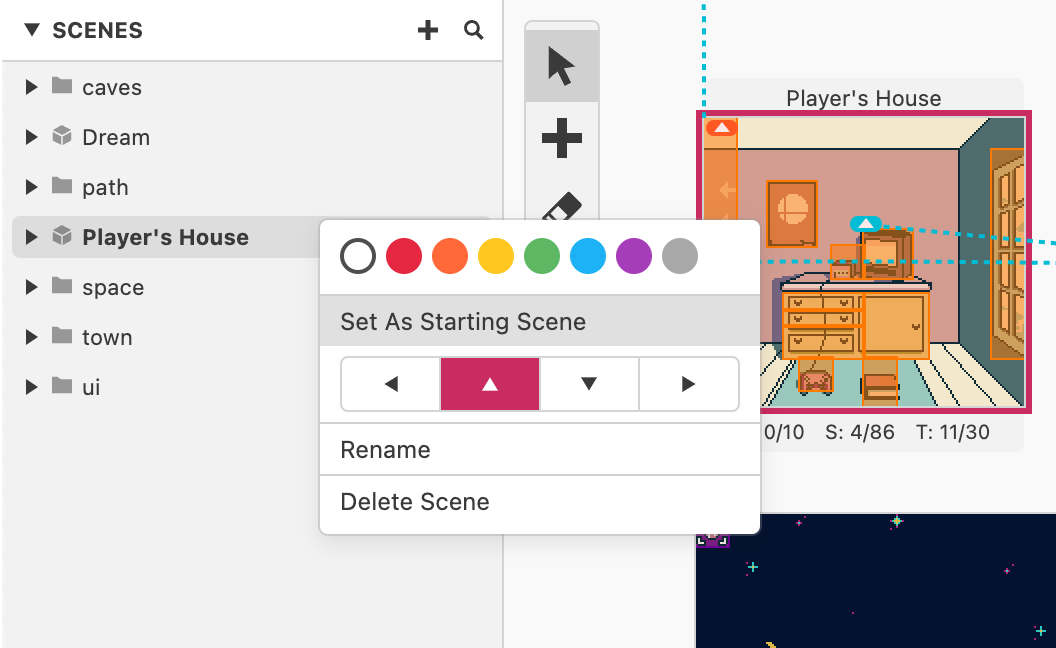Pick the red color label swatch
The image size is (1056, 648).
pos(404,257)
